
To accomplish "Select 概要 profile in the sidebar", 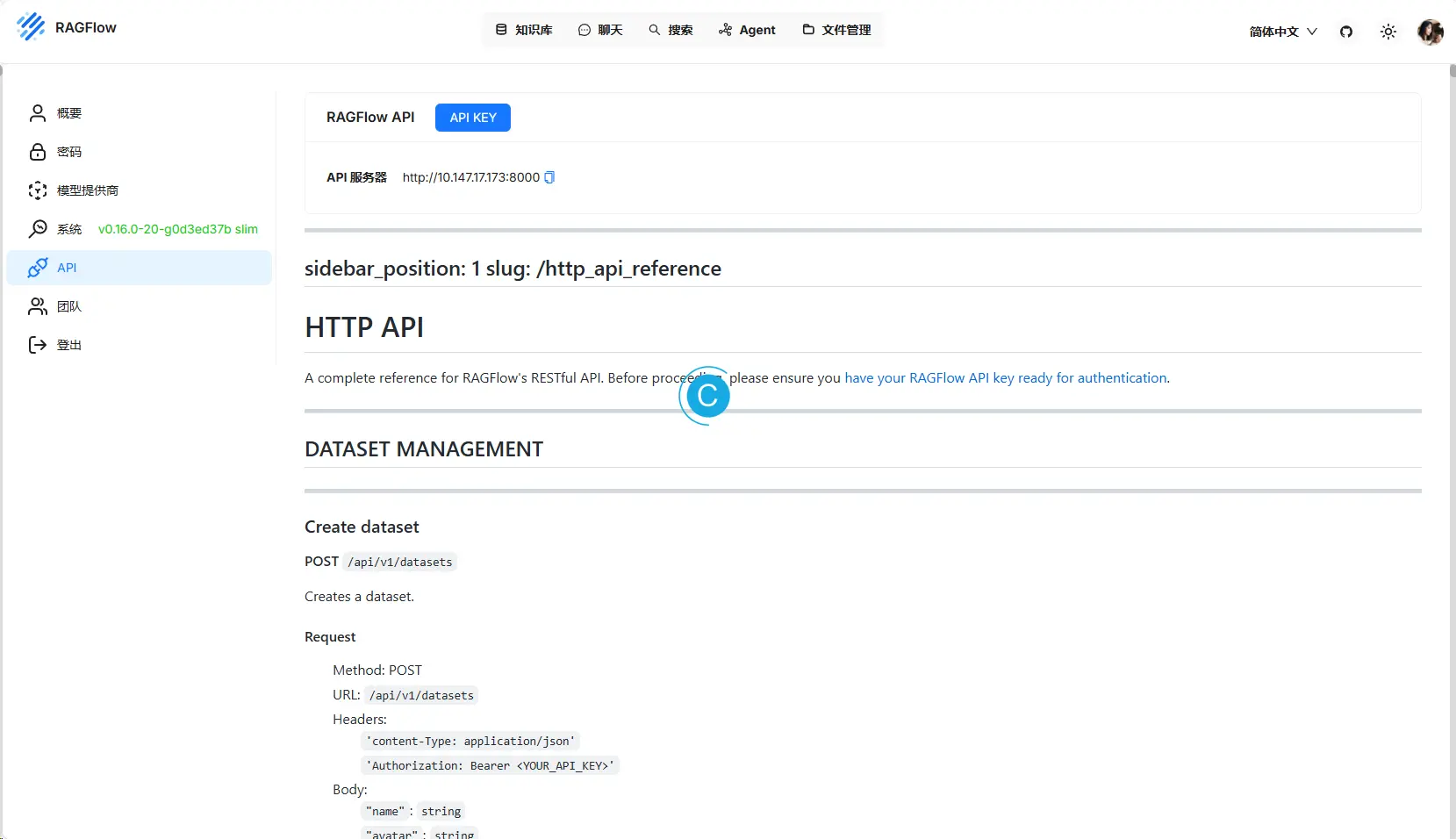I will [x=140, y=113].
